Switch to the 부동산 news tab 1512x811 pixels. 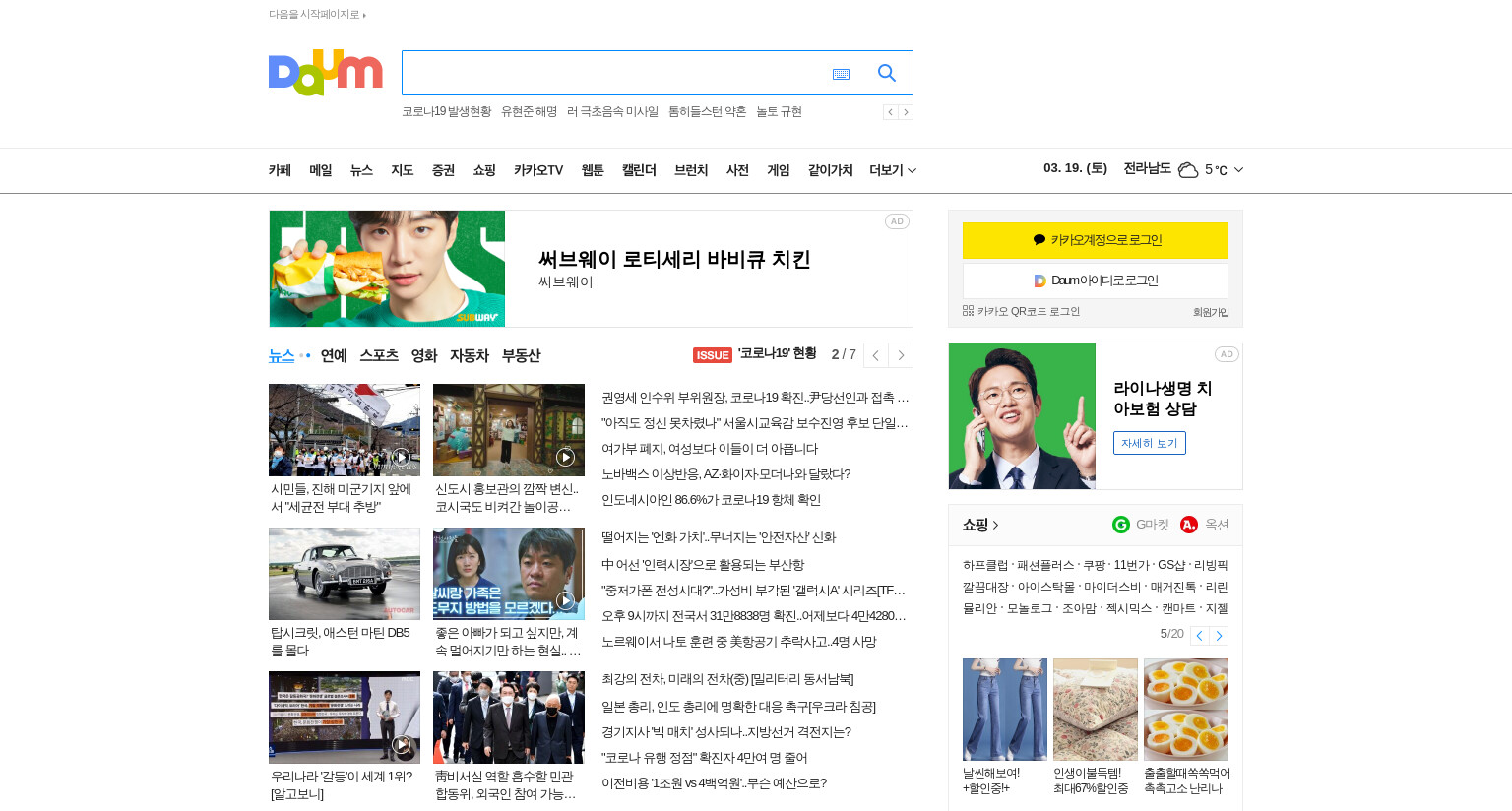521,355
